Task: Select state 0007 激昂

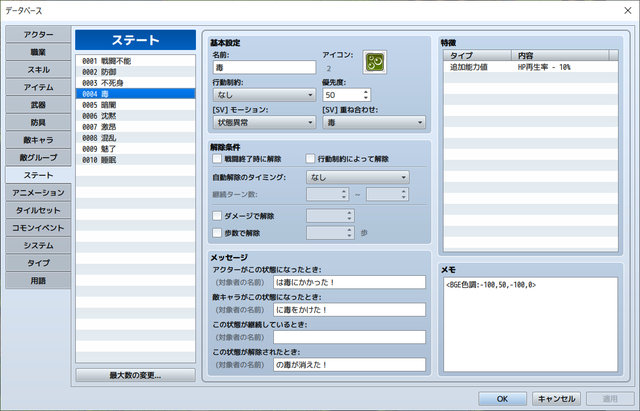Action: [x=136, y=127]
